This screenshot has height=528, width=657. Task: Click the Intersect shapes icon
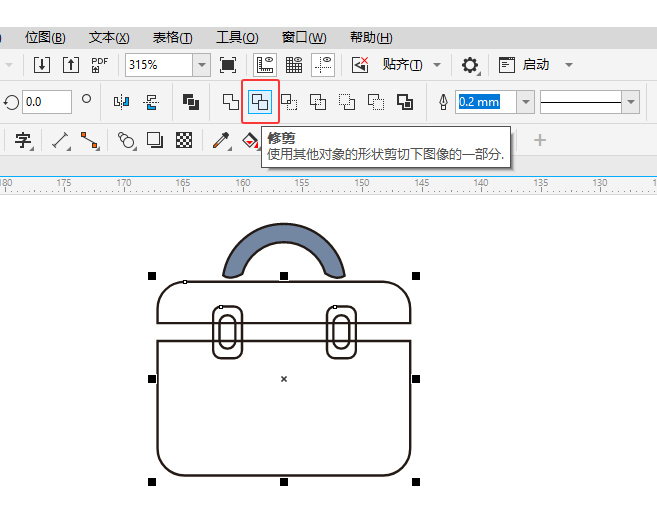289,101
